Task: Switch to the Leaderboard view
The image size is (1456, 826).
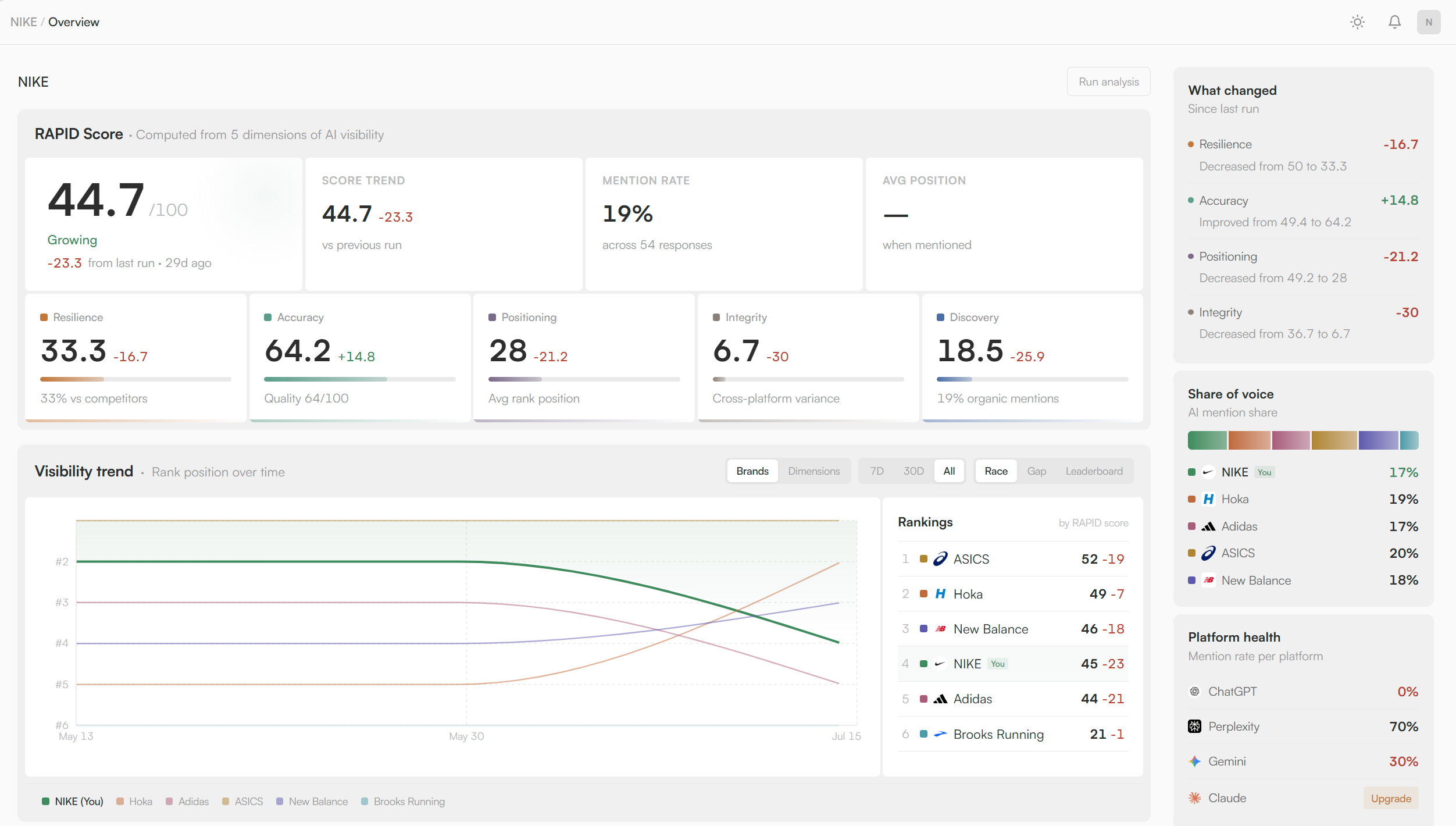Action: [1094, 471]
